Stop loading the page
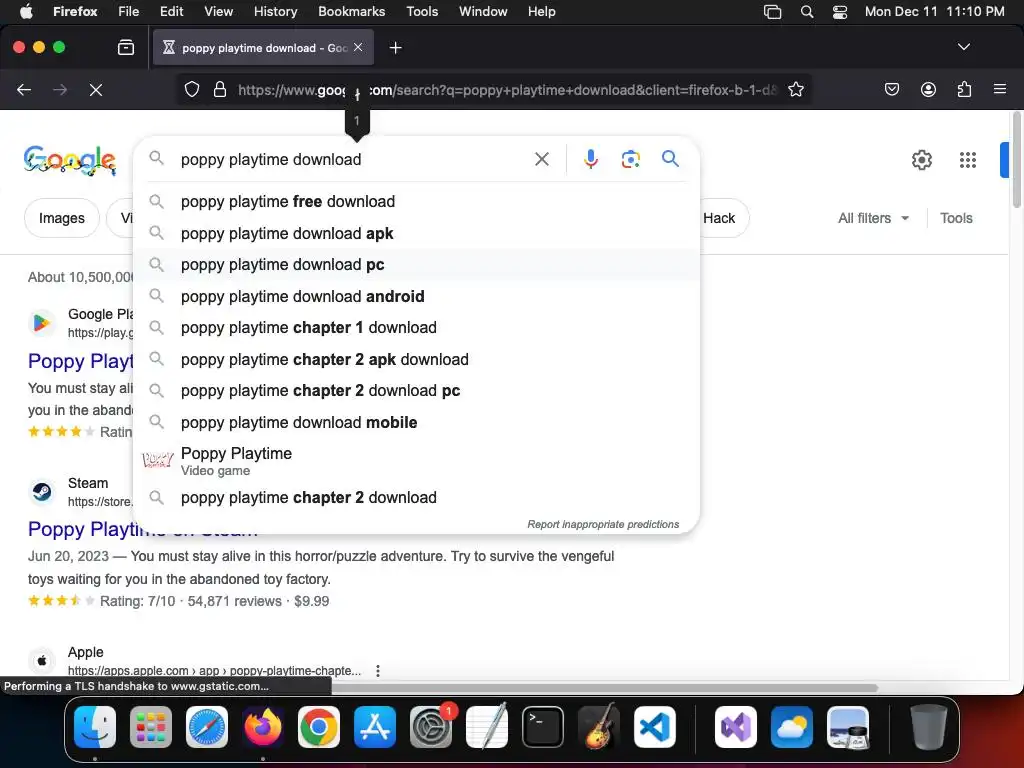This screenshot has height=768, width=1024. click(x=96, y=89)
